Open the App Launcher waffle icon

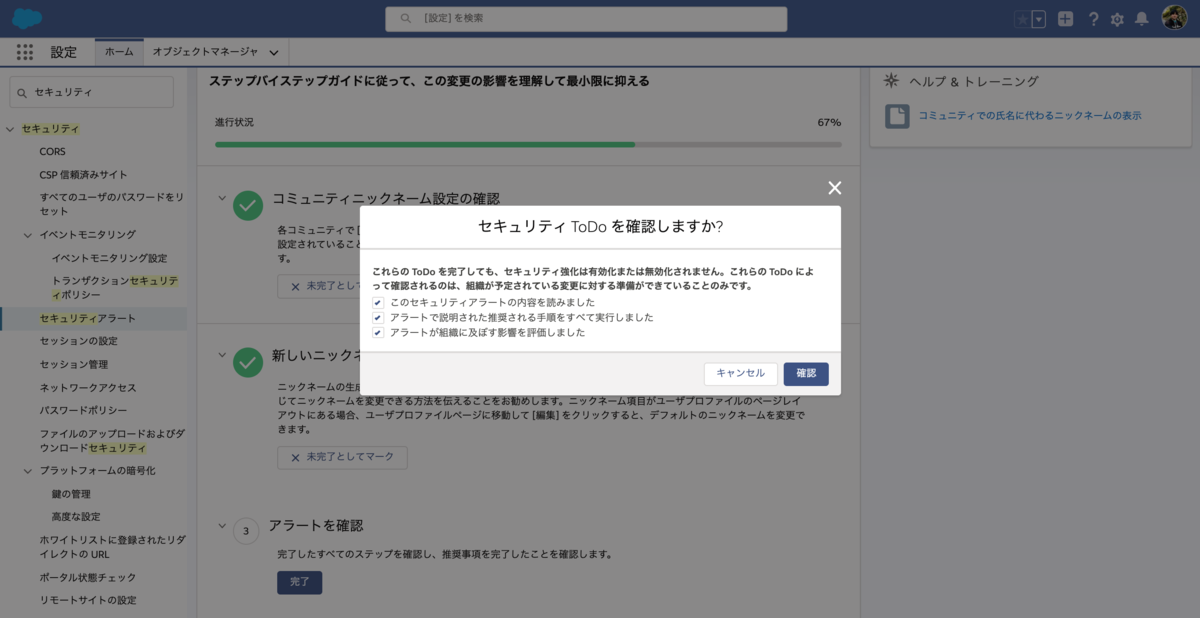[24, 52]
